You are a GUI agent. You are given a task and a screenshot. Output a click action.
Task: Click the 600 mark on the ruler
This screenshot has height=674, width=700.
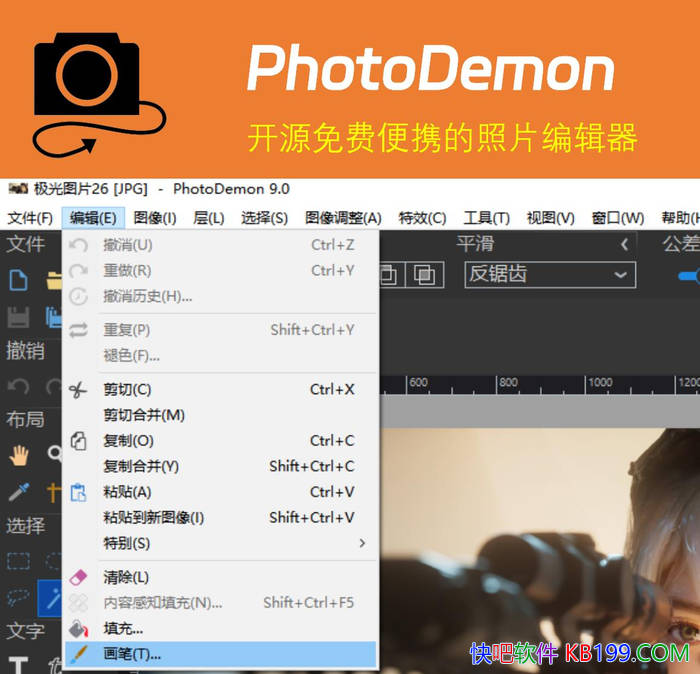tap(418, 383)
